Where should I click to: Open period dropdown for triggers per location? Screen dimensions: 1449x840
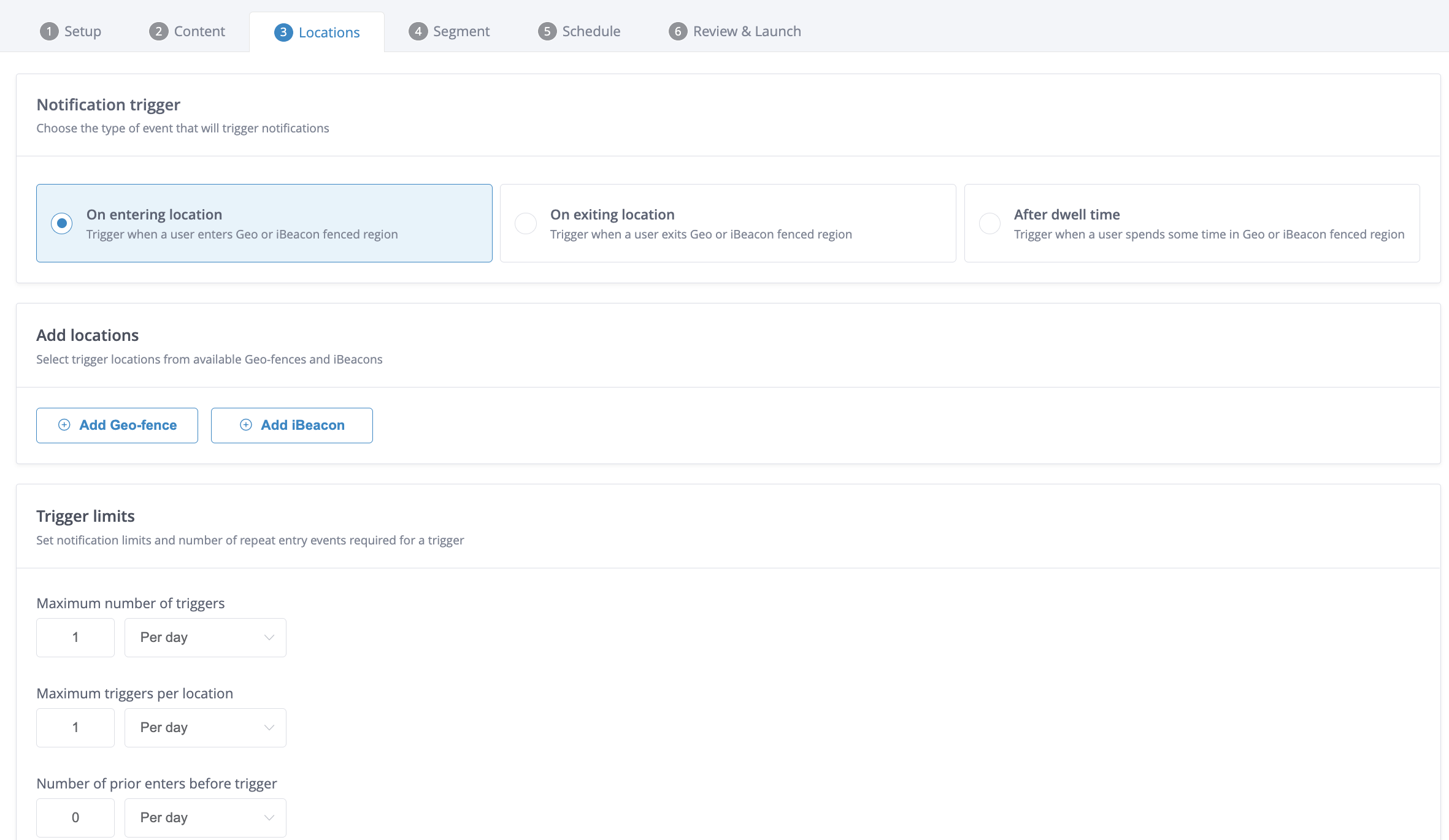(x=206, y=728)
